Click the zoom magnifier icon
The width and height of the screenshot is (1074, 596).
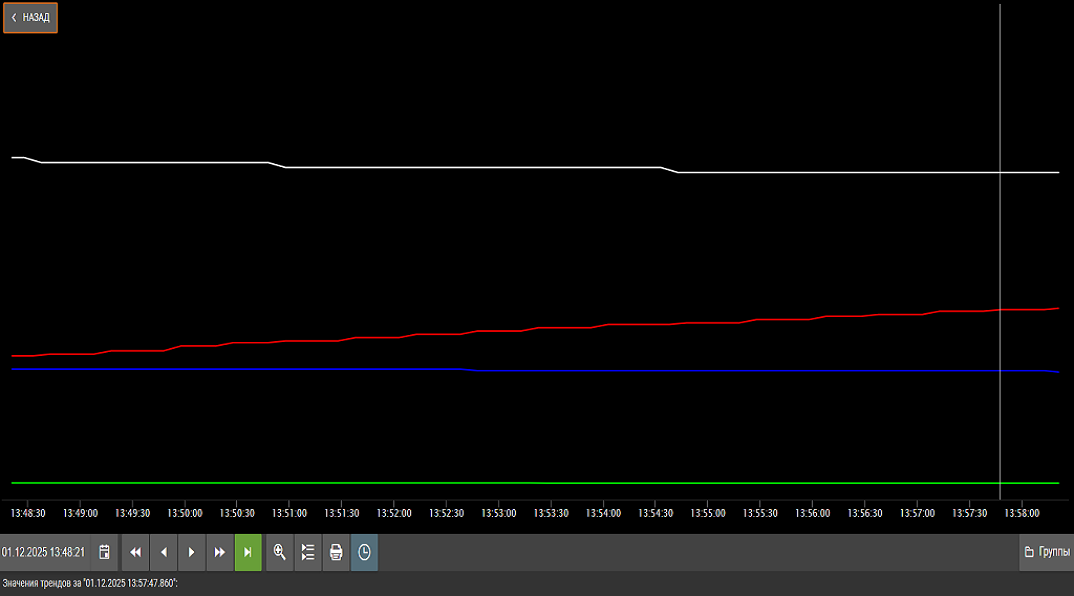point(280,552)
